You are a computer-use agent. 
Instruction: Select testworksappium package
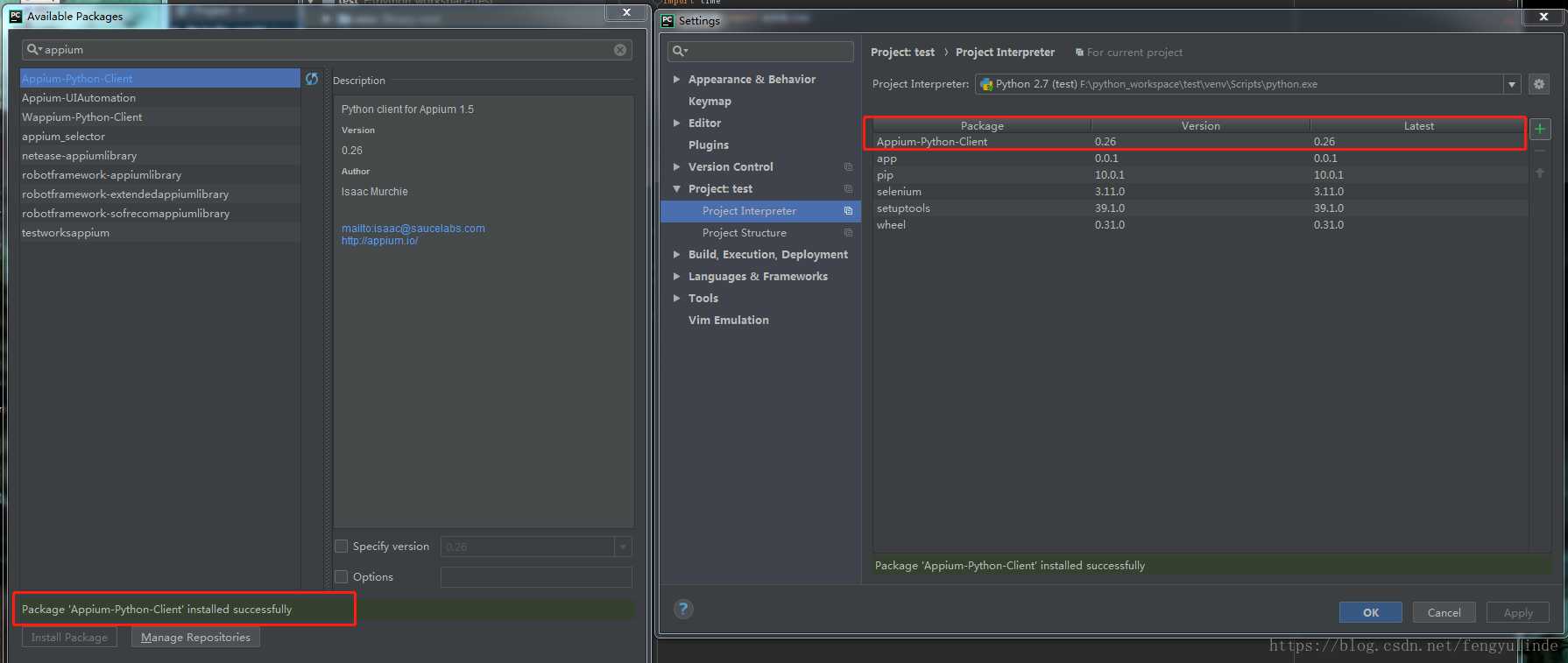point(160,233)
